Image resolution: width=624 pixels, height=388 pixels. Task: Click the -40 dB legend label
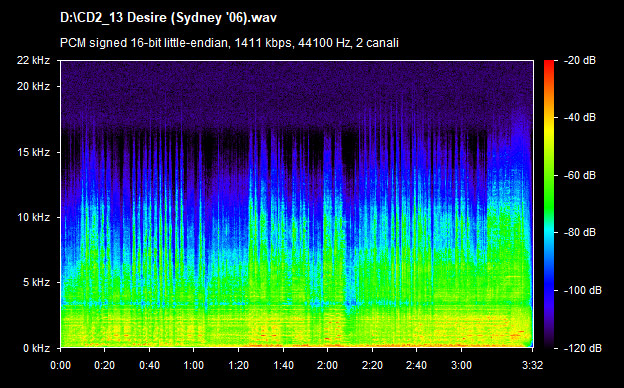(x=579, y=117)
